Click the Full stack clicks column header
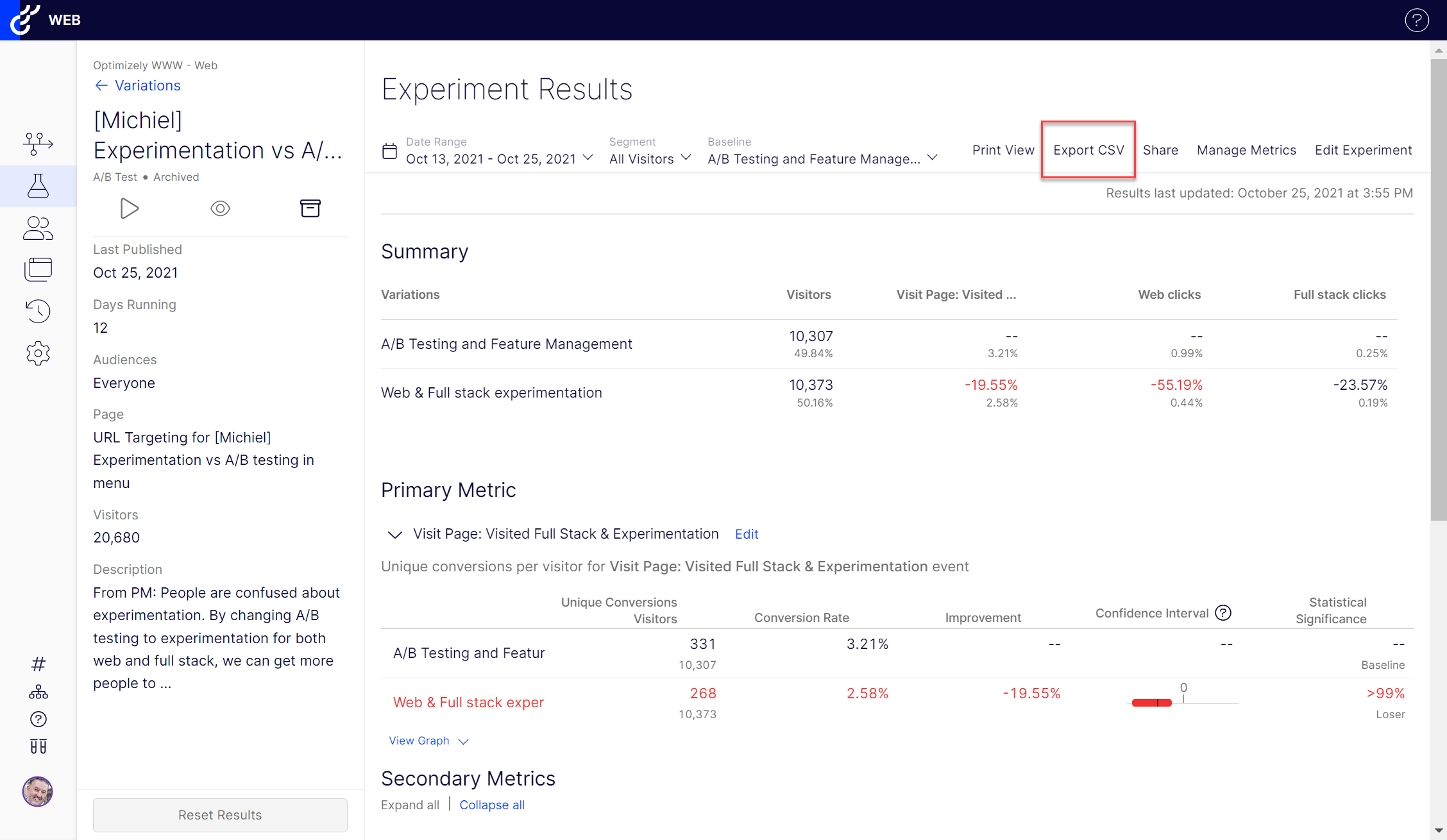The image size is (1447, 840). pyautogui.click(x=1339, y=294)
